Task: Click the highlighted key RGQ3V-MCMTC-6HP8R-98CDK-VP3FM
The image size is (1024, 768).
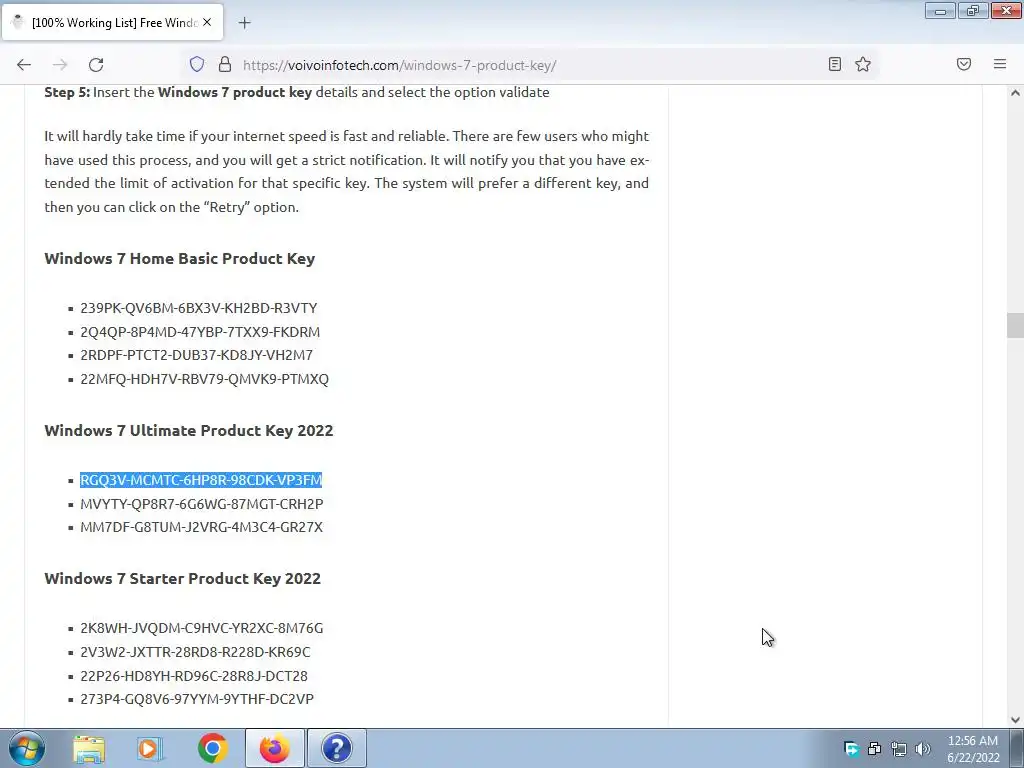Action: 201,480
